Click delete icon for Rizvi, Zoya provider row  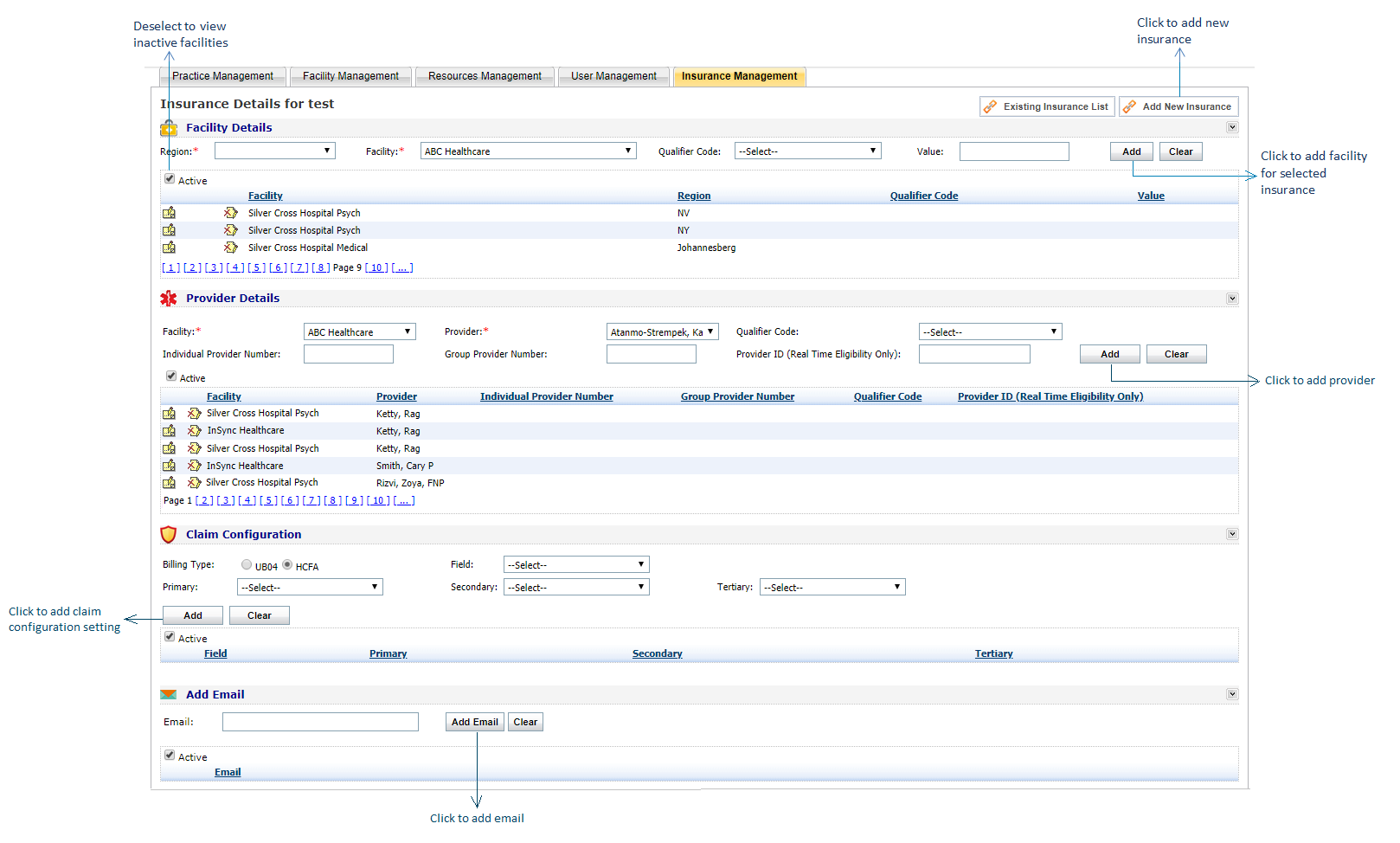(x=195, y=483)
